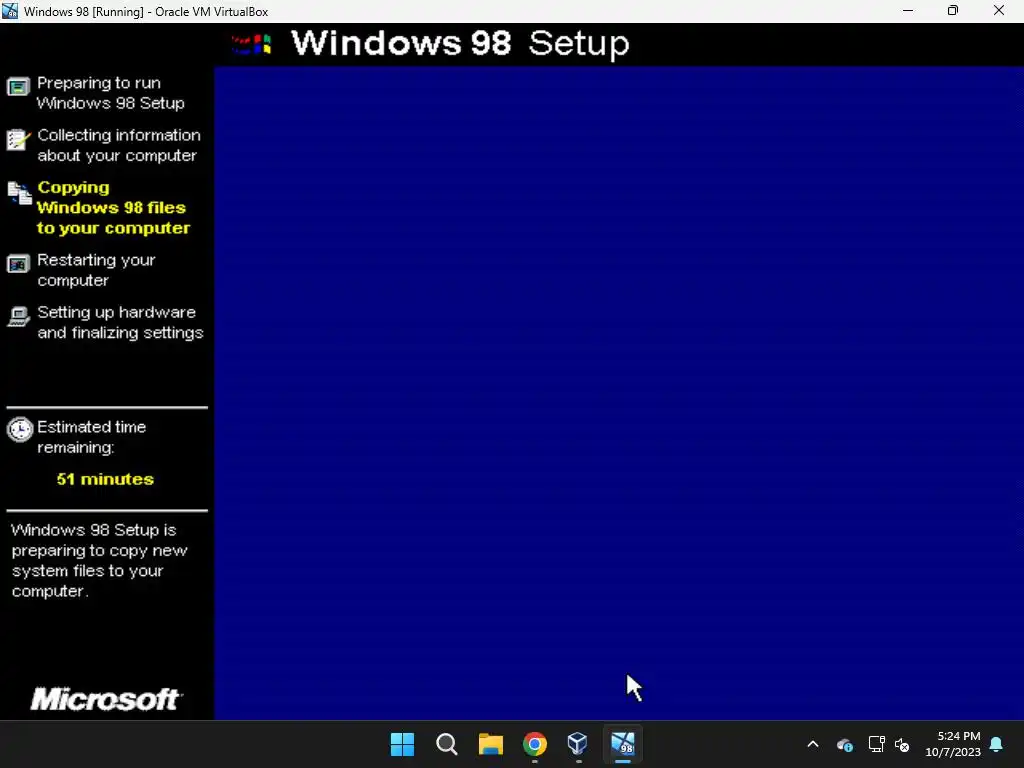Open taskbar Search

tap(447, 744)
